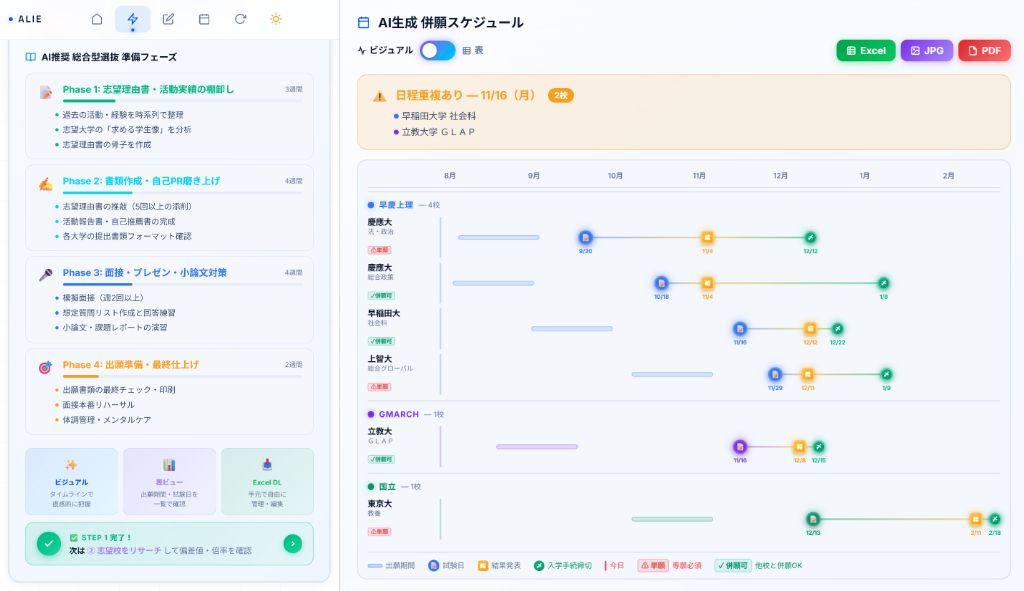
Task: Click the 11/29 exam marker for 上智大
Action: 775,374
